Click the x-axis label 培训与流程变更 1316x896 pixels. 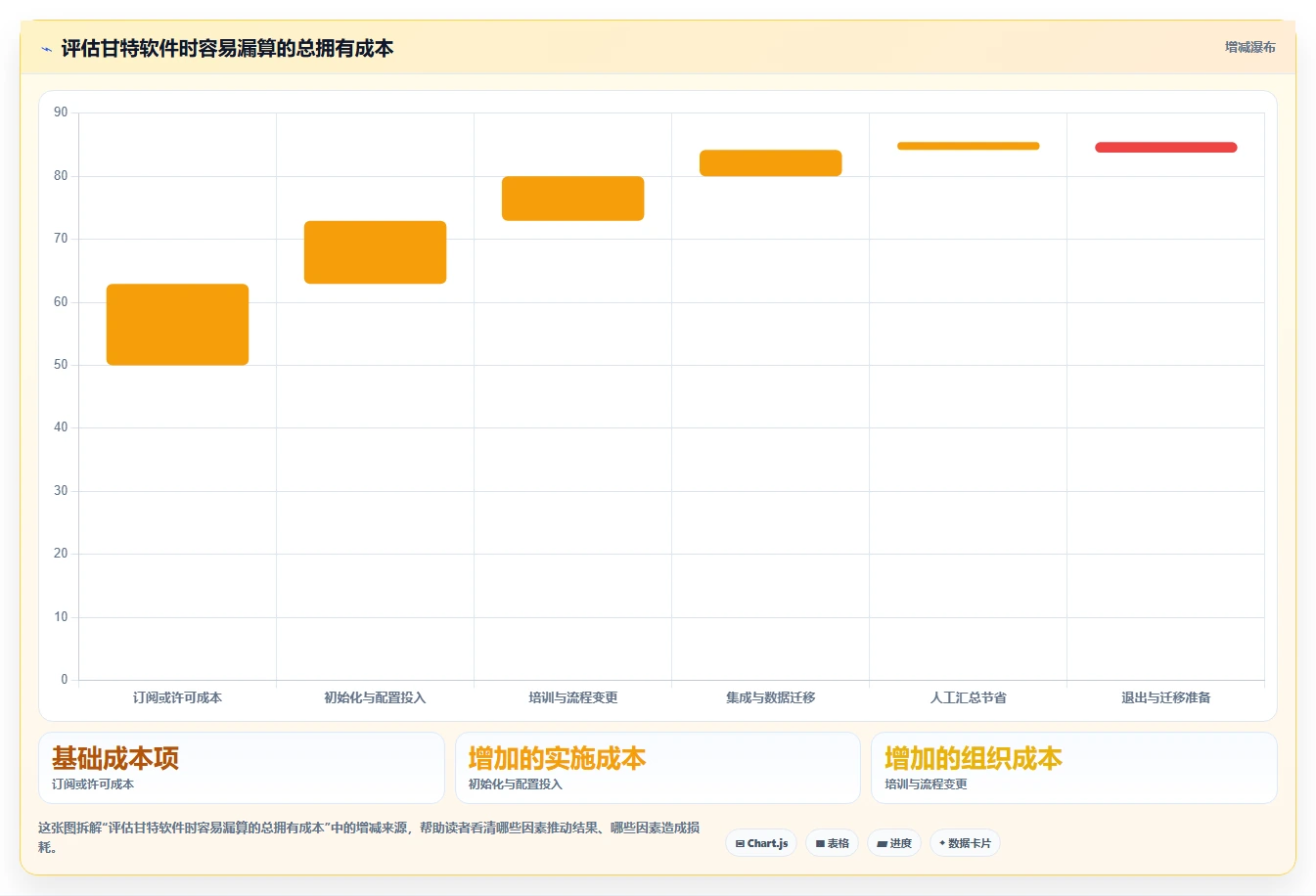click(572, 697)
